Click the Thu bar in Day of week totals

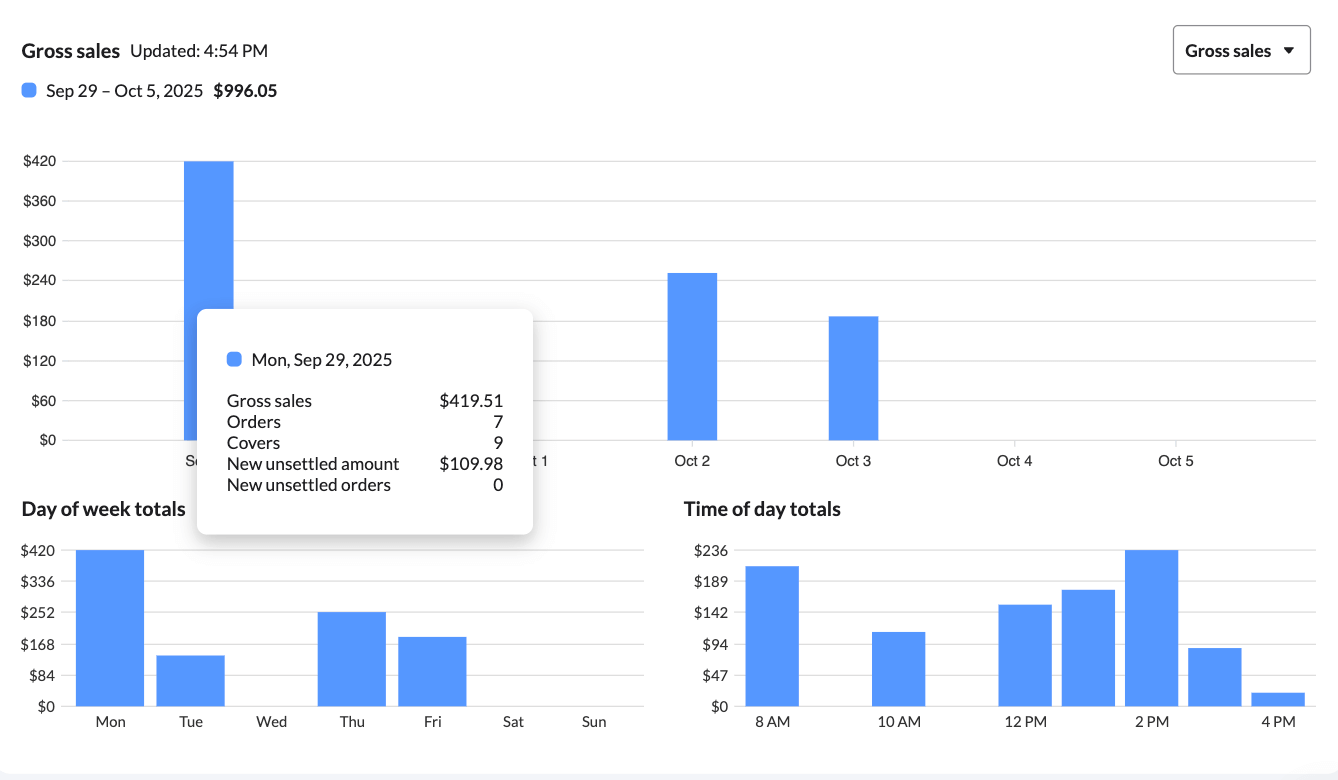[352, 659]
